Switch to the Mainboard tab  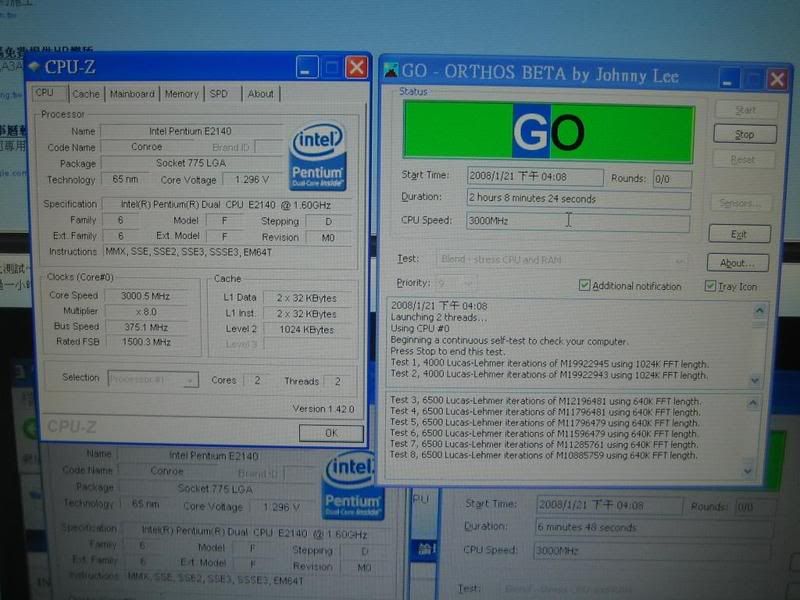[x=132, y=94]
